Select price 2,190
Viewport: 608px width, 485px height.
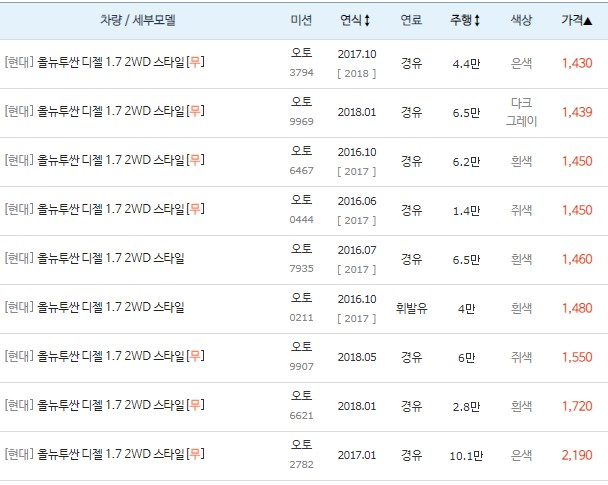(577, 456)
